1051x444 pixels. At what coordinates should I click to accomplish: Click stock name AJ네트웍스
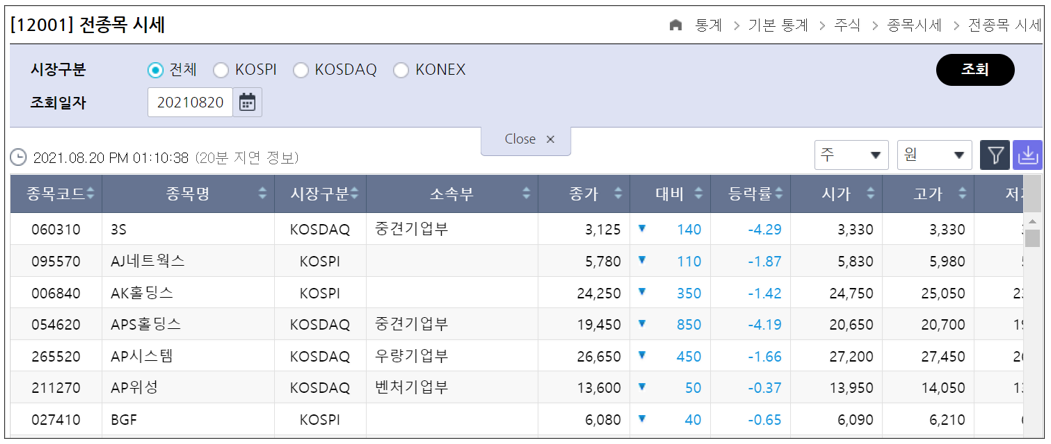tap(147, 262)
